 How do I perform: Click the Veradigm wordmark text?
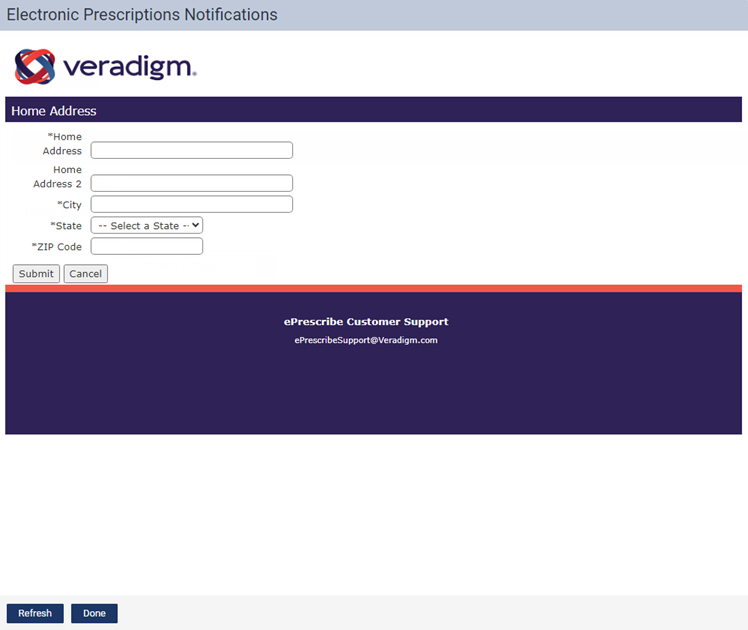(129, 67)
